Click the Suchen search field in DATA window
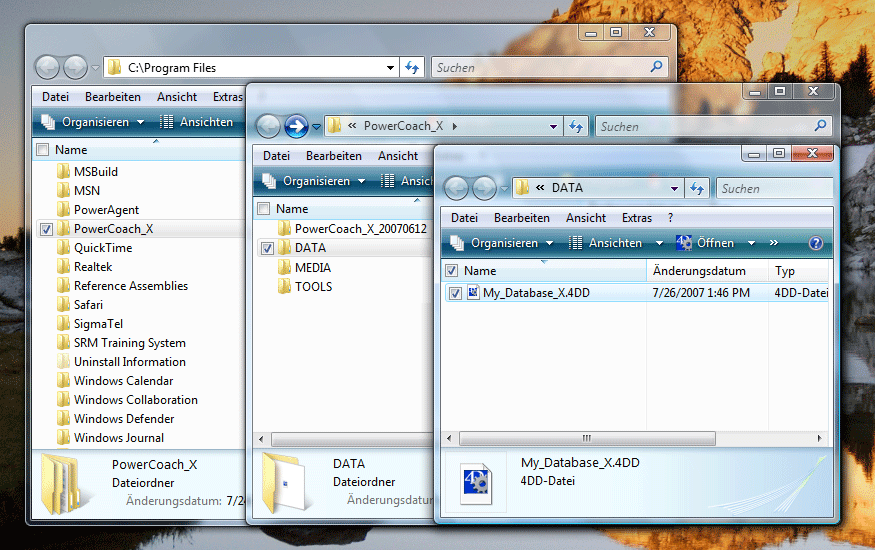Viewport: 875px width, 550px height. pos(775,189)
